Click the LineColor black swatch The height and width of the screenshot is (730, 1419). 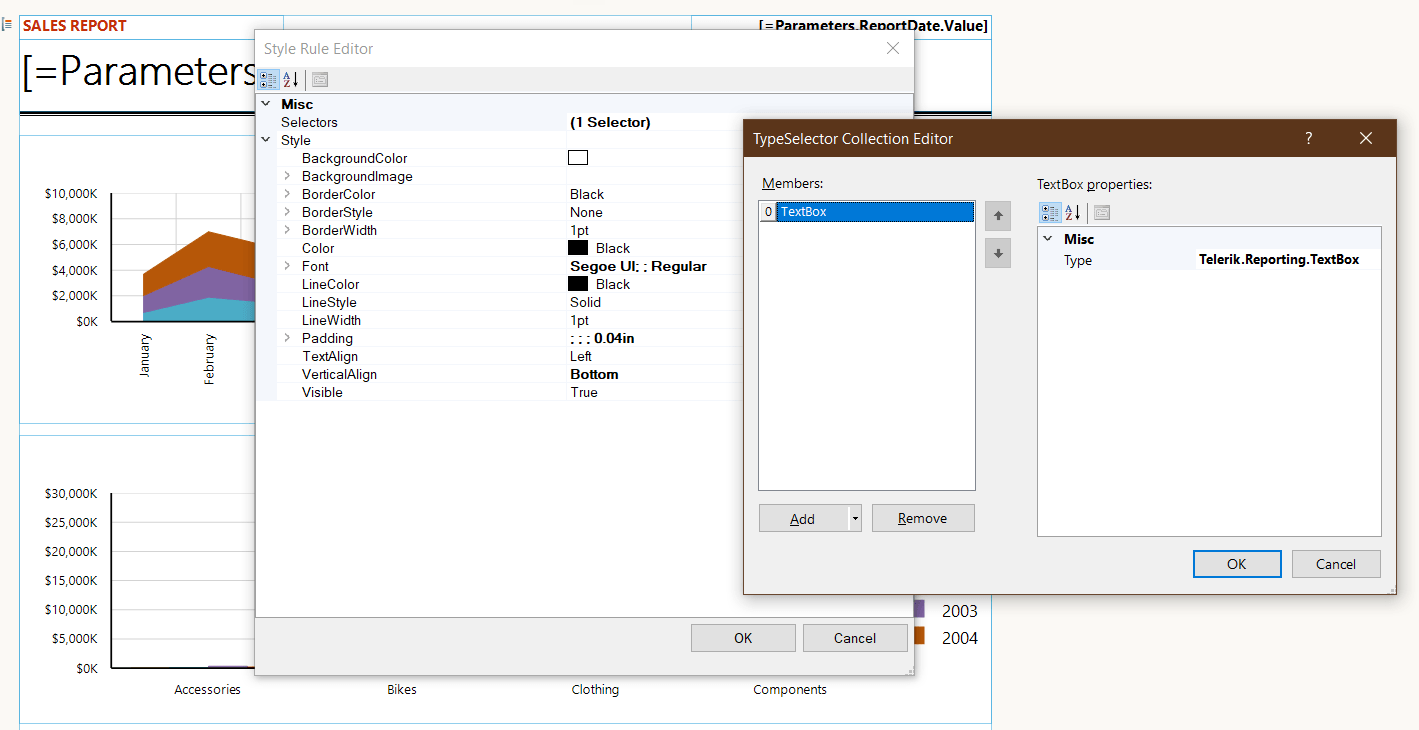[578, 284]
